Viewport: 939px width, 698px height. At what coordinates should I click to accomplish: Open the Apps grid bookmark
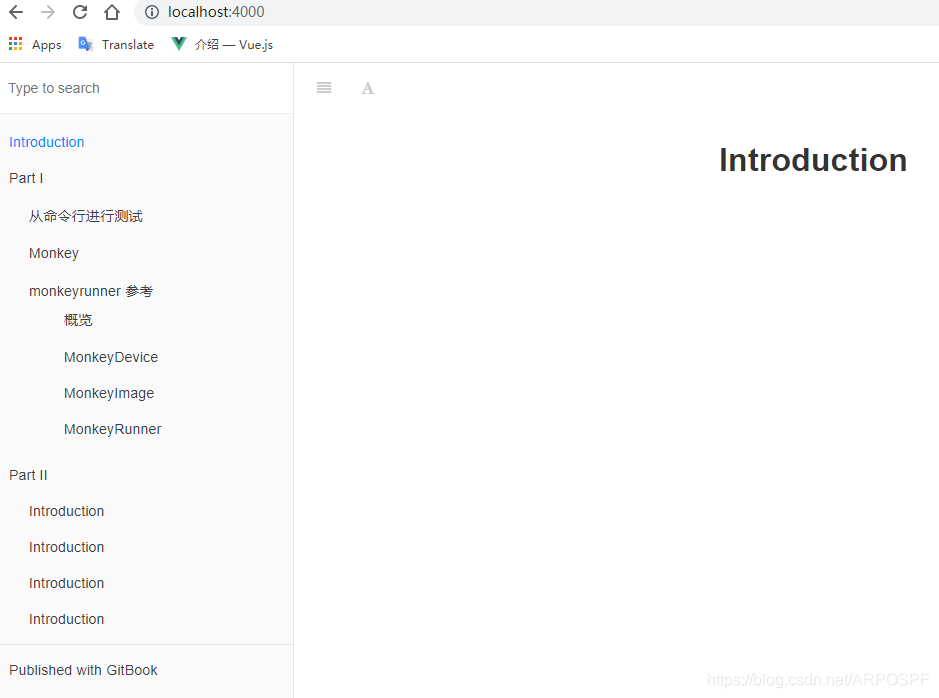pos(35,44)
